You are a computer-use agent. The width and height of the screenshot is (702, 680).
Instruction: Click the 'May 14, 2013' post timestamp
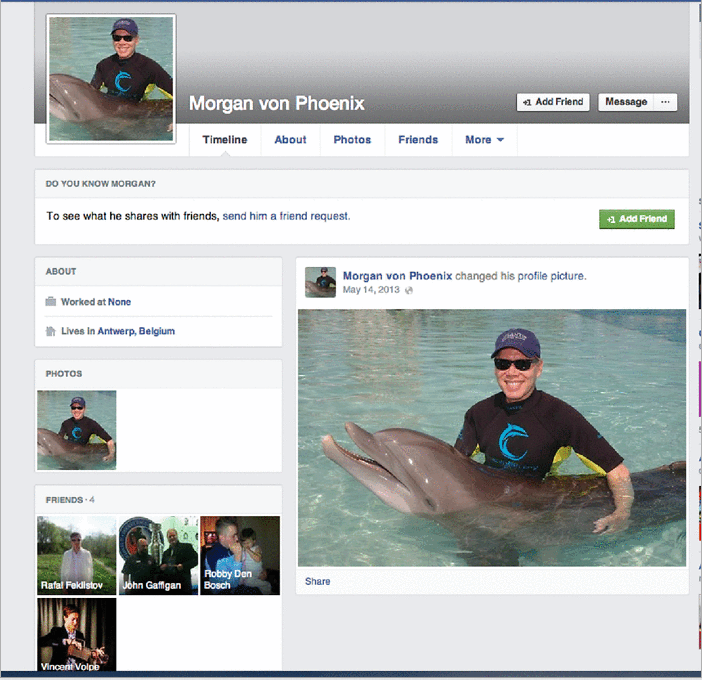pyautogui.click(x=371, y=290)
